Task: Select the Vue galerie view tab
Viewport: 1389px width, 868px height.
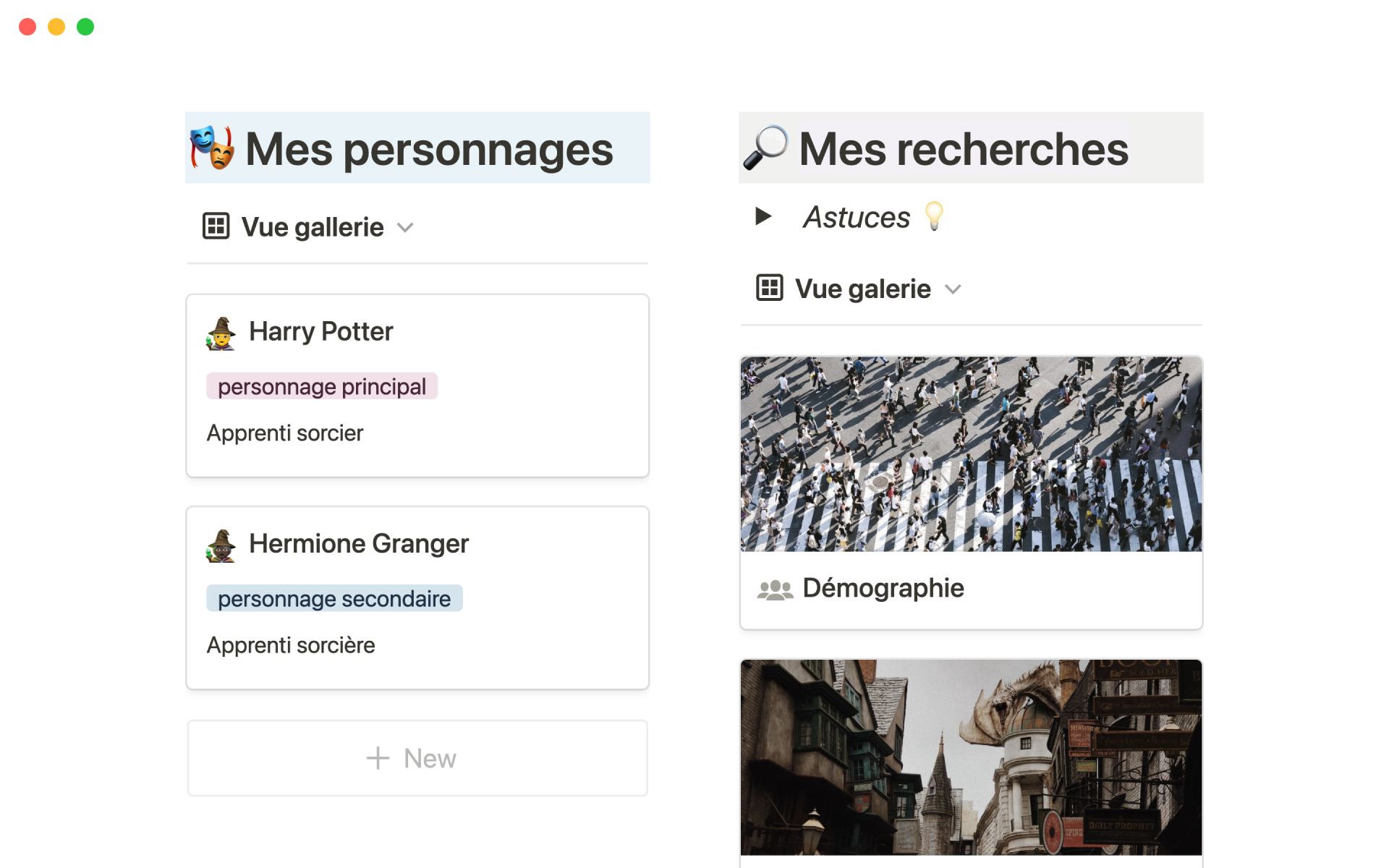Action: click(862, 289)
